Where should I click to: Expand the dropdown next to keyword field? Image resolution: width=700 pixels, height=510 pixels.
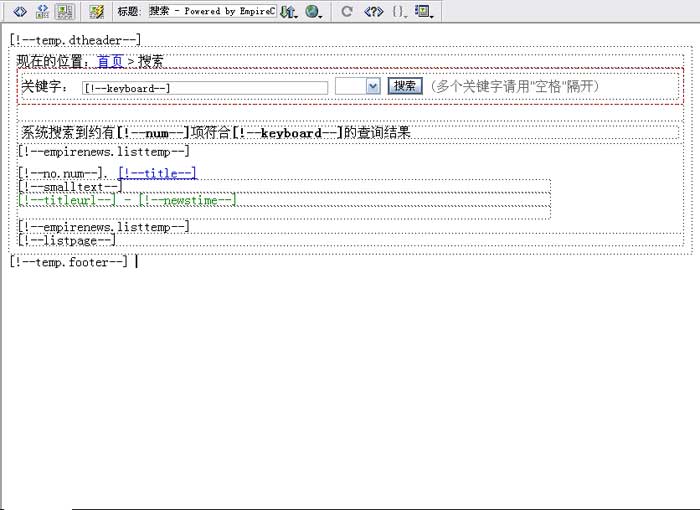[x=373, y=87]
